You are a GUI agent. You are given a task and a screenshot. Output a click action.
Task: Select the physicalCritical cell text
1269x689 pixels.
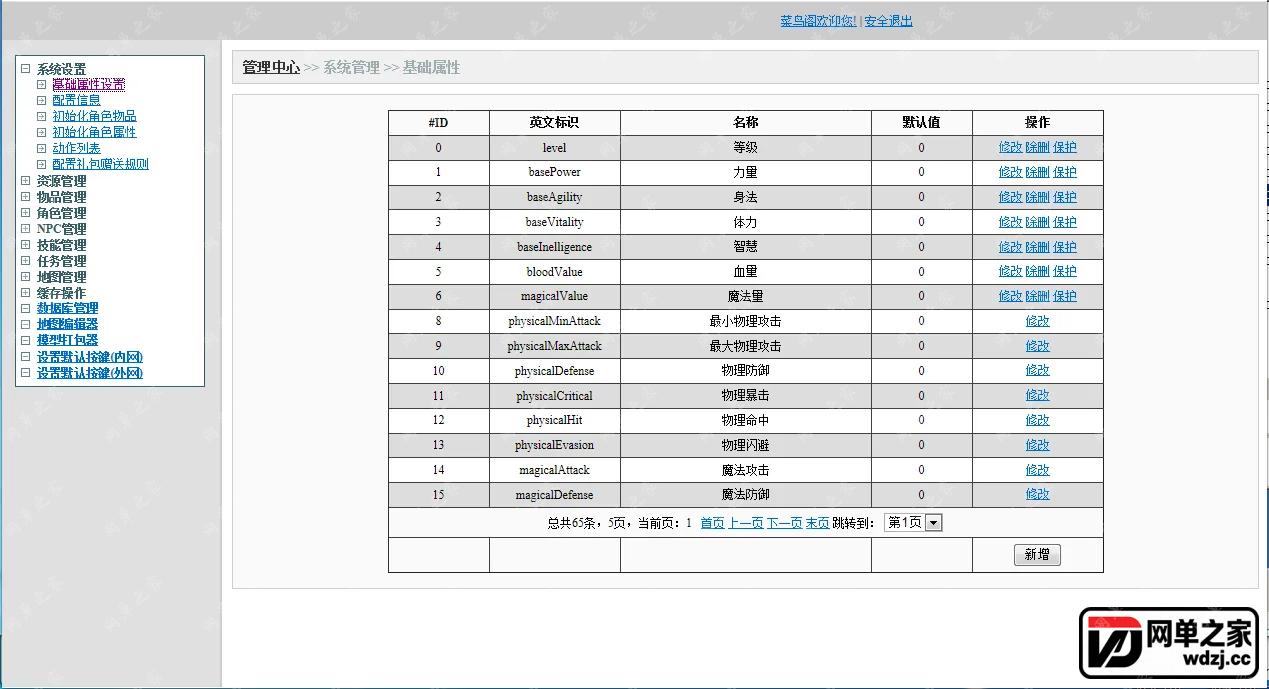(x=554, y=396)
